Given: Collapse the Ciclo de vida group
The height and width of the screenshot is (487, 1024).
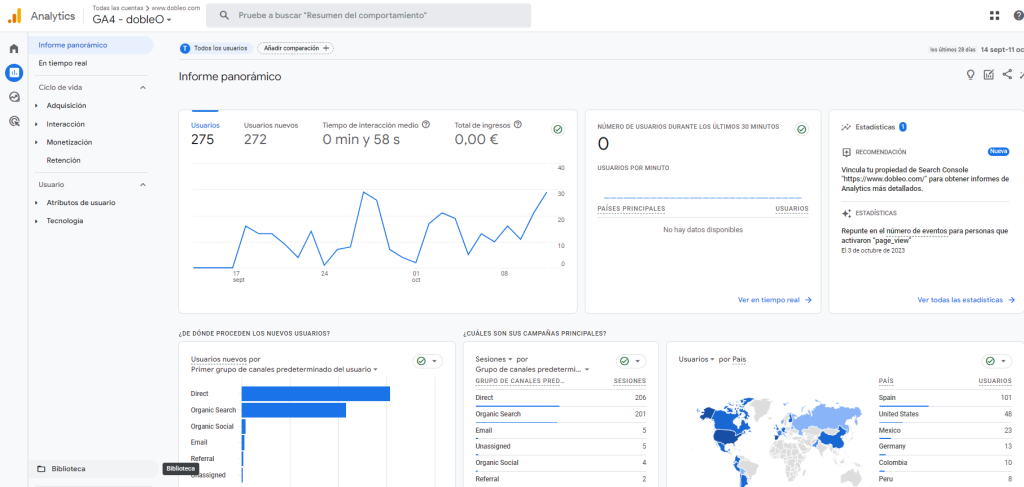Looking at the screenshot, I should tap(142, 87).
